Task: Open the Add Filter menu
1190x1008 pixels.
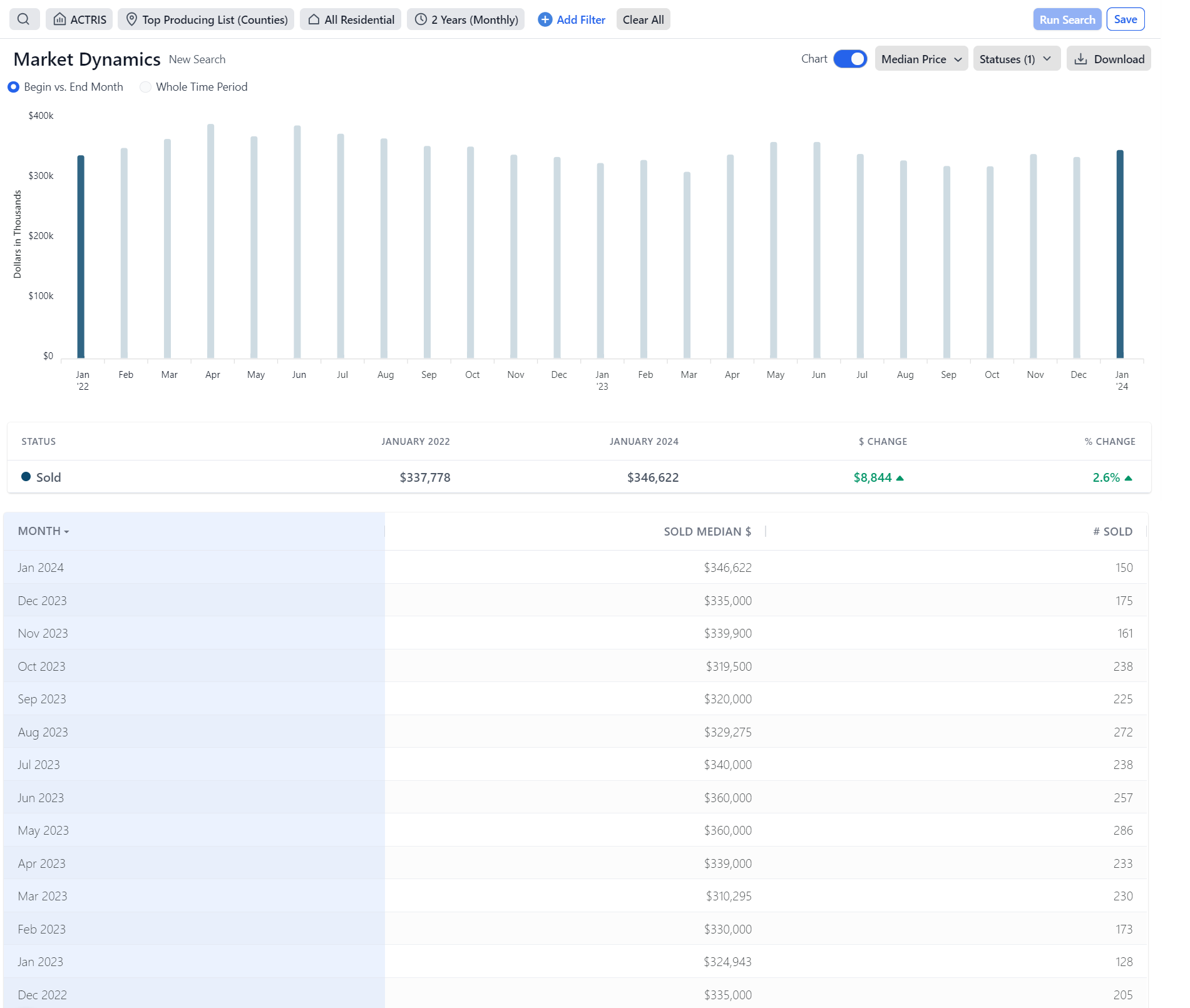Action: (579, 19)
